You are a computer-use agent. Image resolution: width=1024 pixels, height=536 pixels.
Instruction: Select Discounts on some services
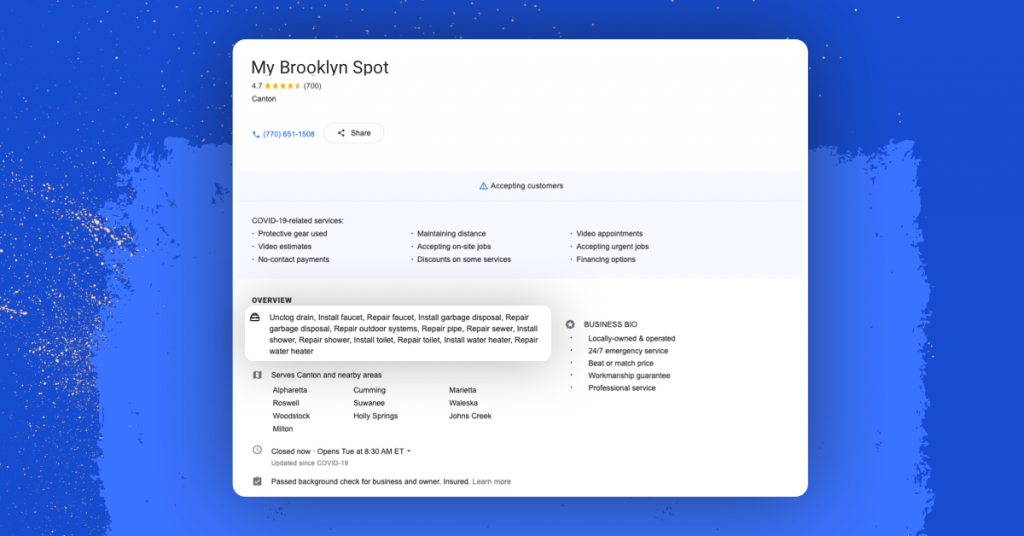point(464,260)
